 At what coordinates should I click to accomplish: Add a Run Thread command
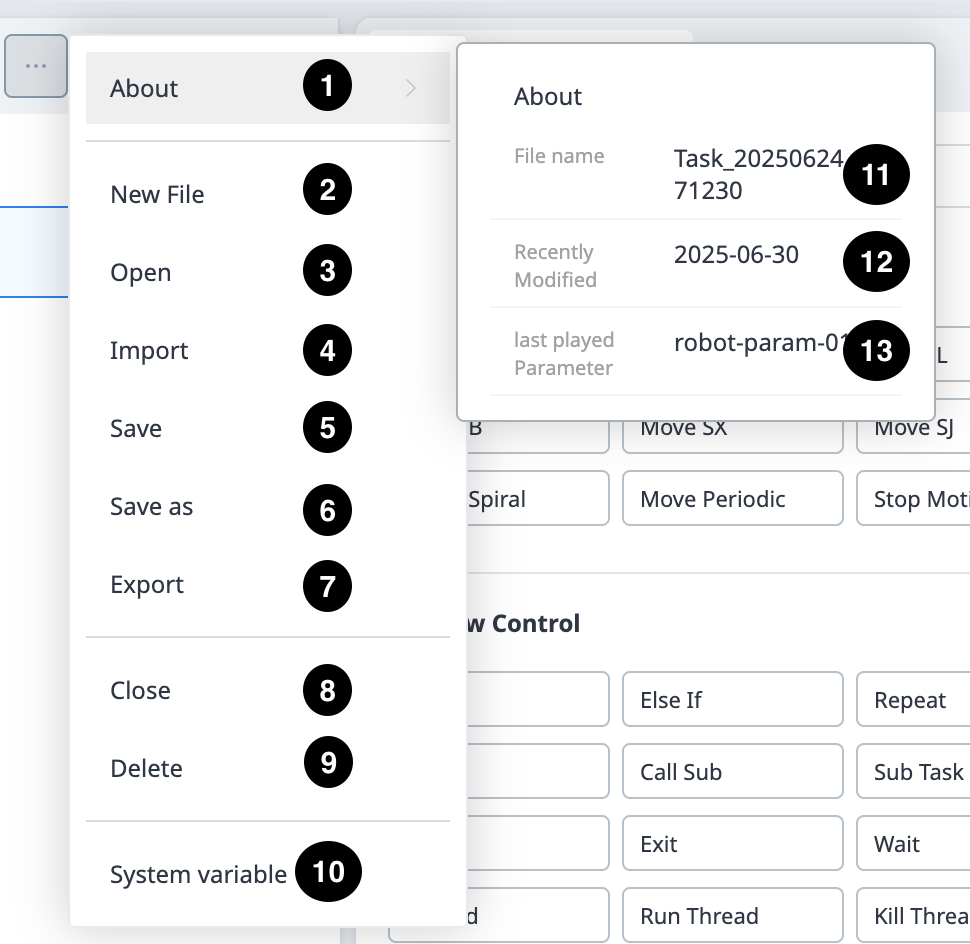(732, 916)
